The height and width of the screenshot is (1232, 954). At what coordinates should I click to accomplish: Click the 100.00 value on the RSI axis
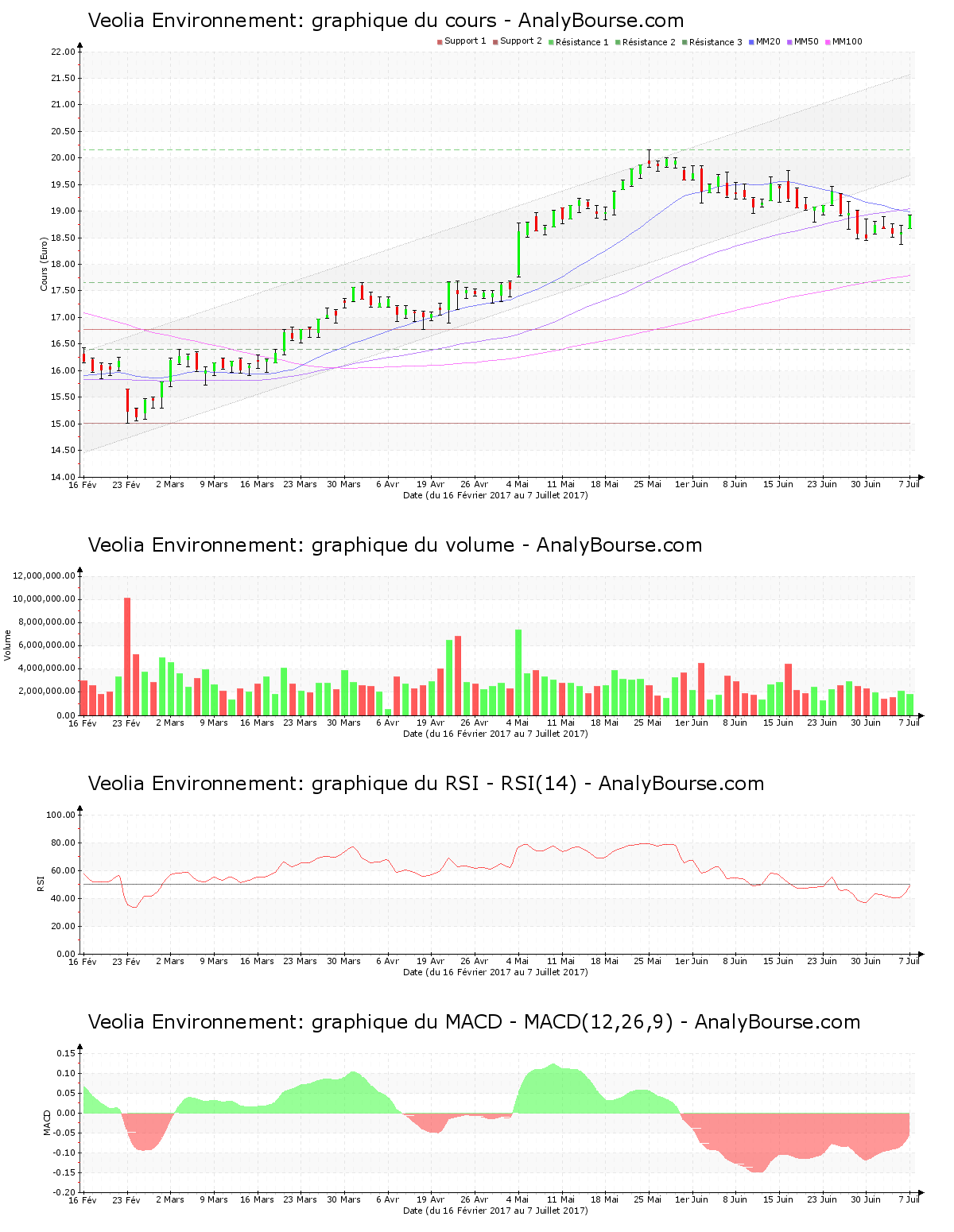click(x=60, y=815)
